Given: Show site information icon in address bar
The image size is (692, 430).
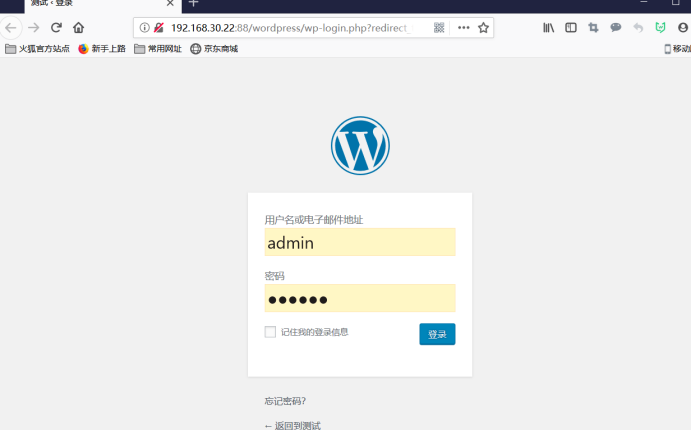Looking at the screenshot, I should click(144, 28).
